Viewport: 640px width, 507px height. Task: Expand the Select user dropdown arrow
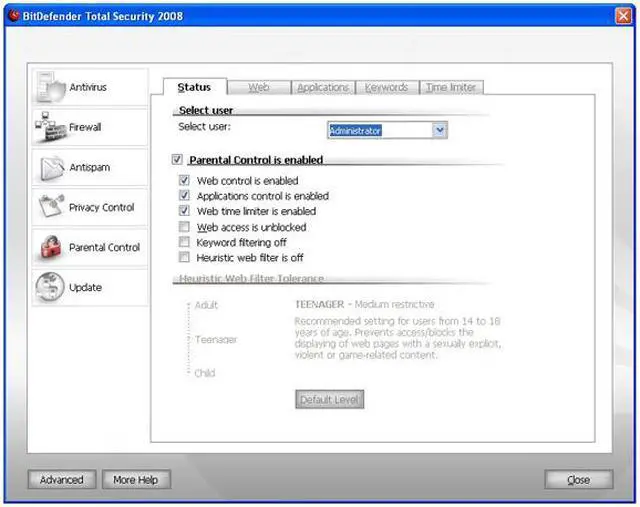click(440, 130)
